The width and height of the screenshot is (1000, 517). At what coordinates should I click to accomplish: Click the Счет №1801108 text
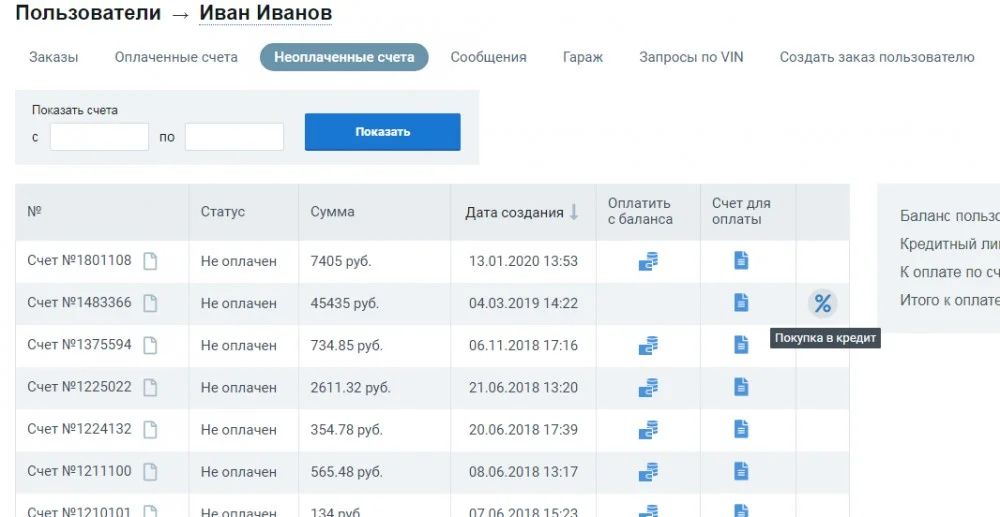pyautogui.click(x=79, y=260)
